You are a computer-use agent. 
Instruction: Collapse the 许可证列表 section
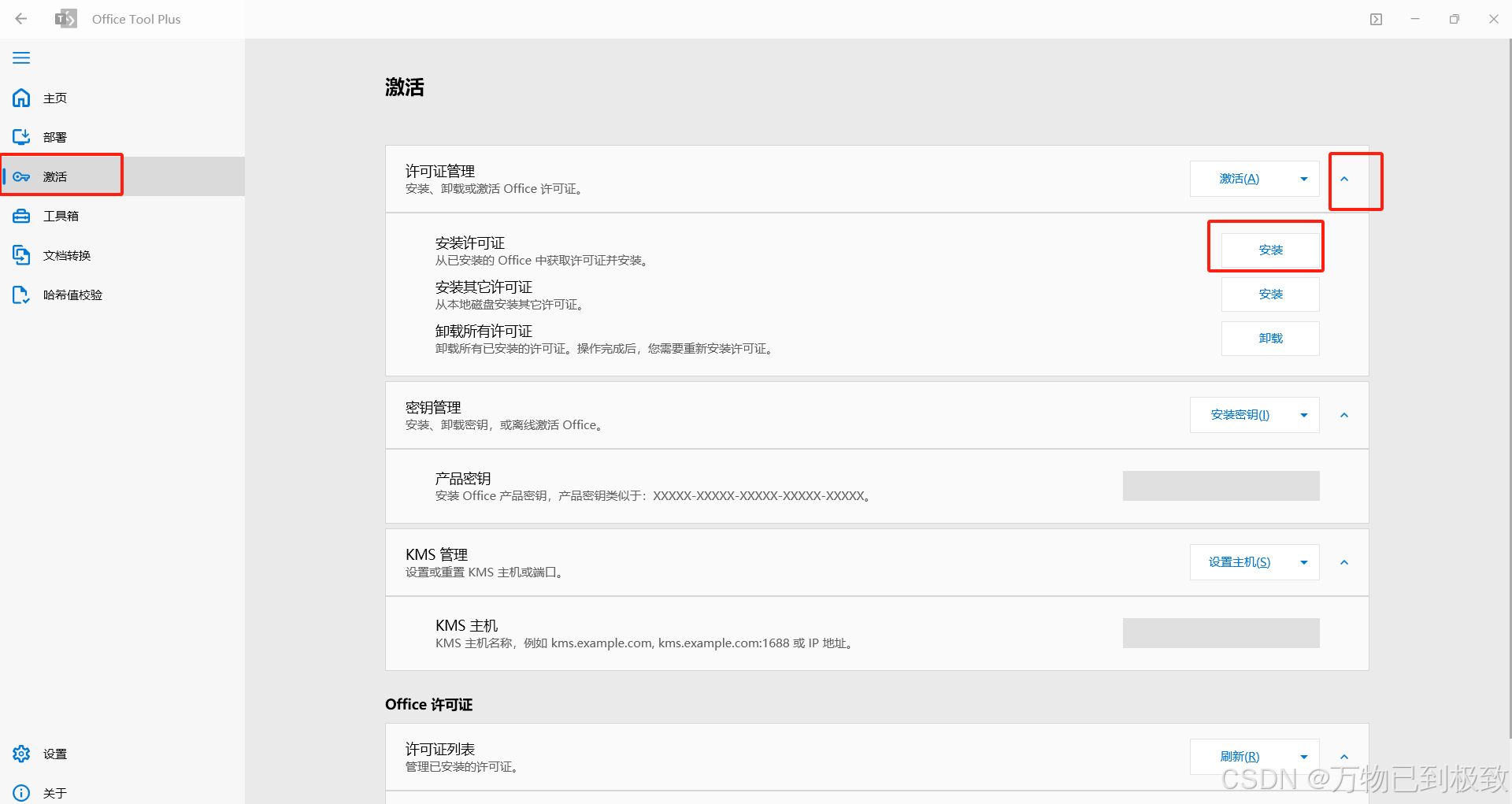click(x=1344, y=757)
